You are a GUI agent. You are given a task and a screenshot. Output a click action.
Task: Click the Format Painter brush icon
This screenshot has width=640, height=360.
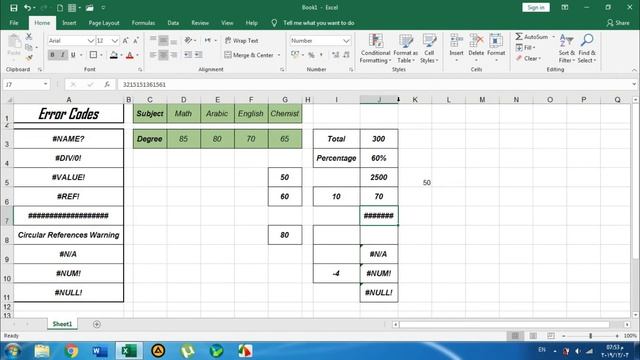point(29,58)
